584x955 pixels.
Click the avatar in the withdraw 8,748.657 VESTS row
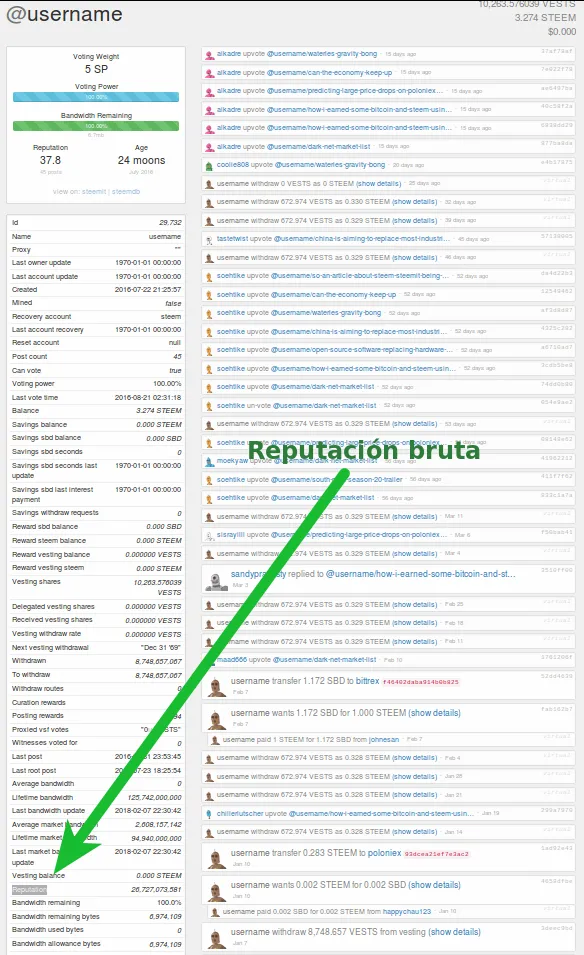[215, 939]
